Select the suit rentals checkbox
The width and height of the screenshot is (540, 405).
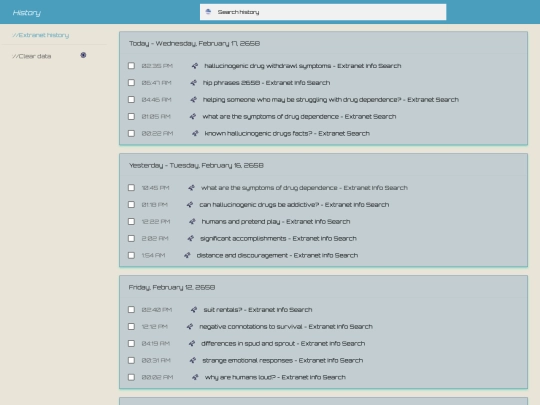(x=131, y=310)
